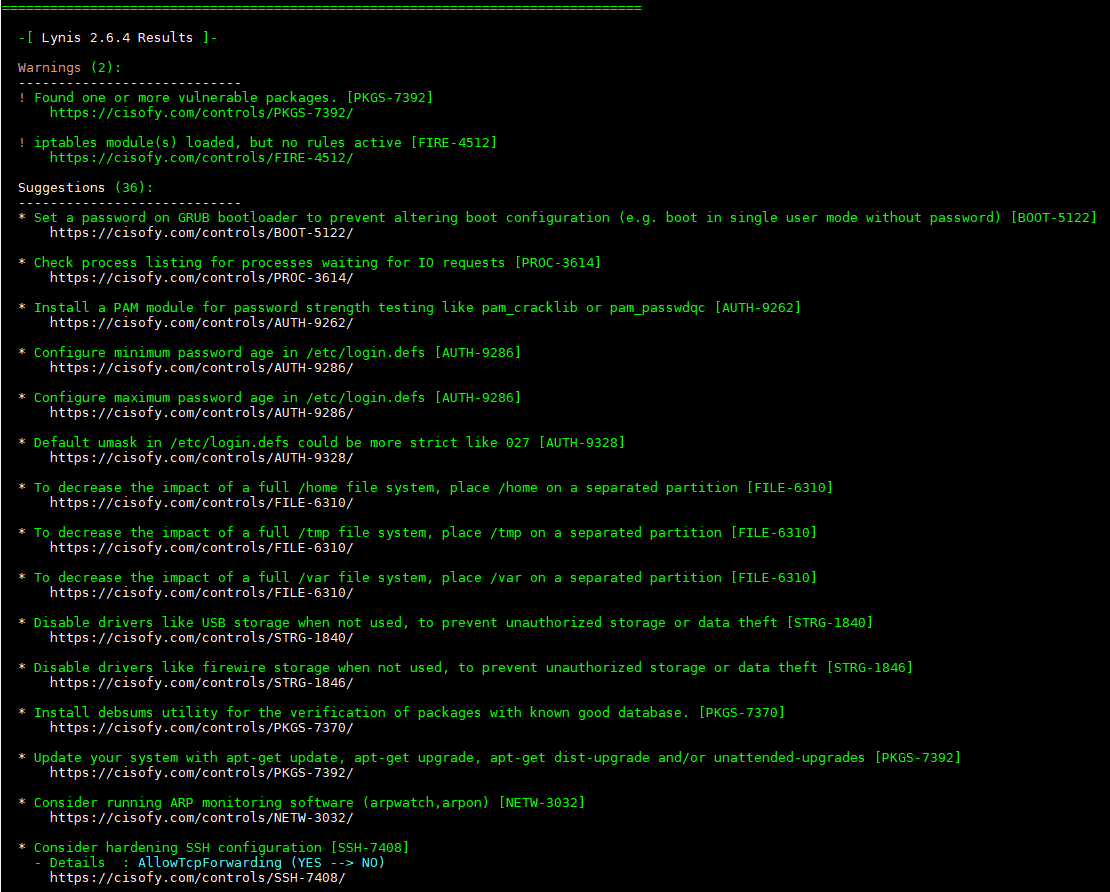Screen dimensions: 1110x892
Task: Click the hardening SSH configuration suggestion
Action: (222, 847)
